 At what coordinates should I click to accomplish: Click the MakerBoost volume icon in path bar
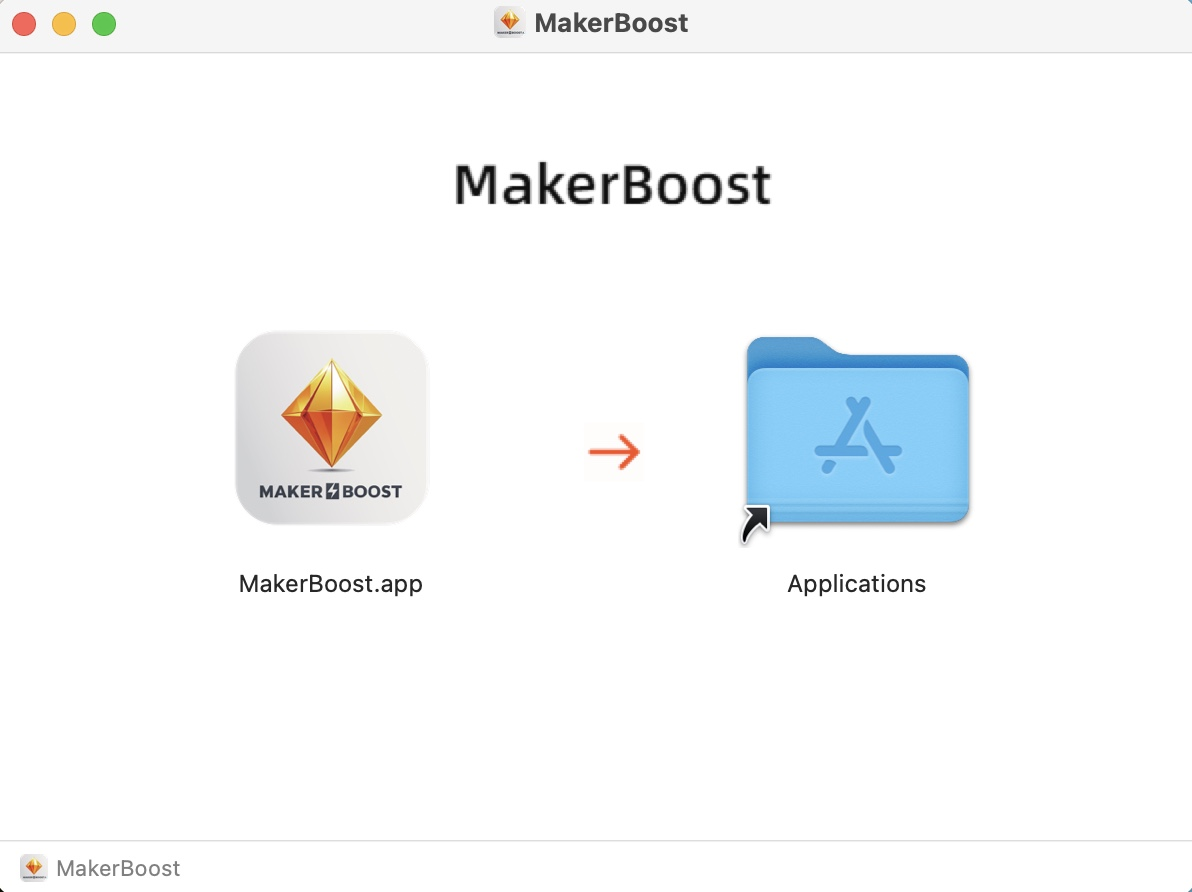coord(34,868)
